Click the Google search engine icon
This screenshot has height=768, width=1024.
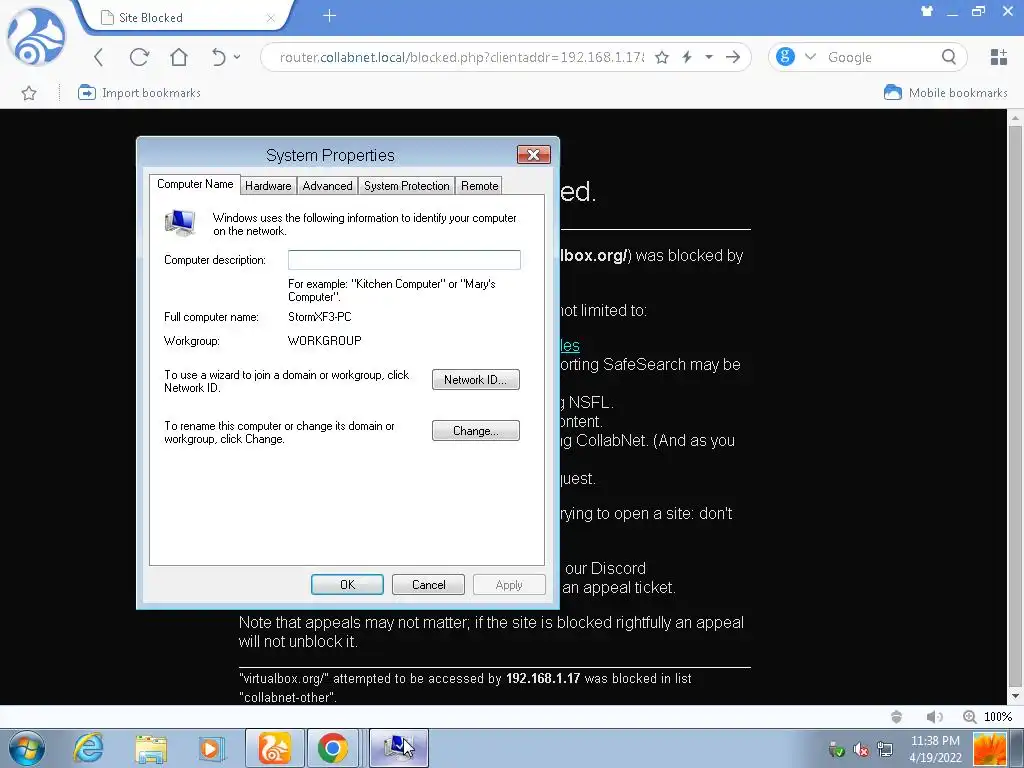[x=785, y=57]
